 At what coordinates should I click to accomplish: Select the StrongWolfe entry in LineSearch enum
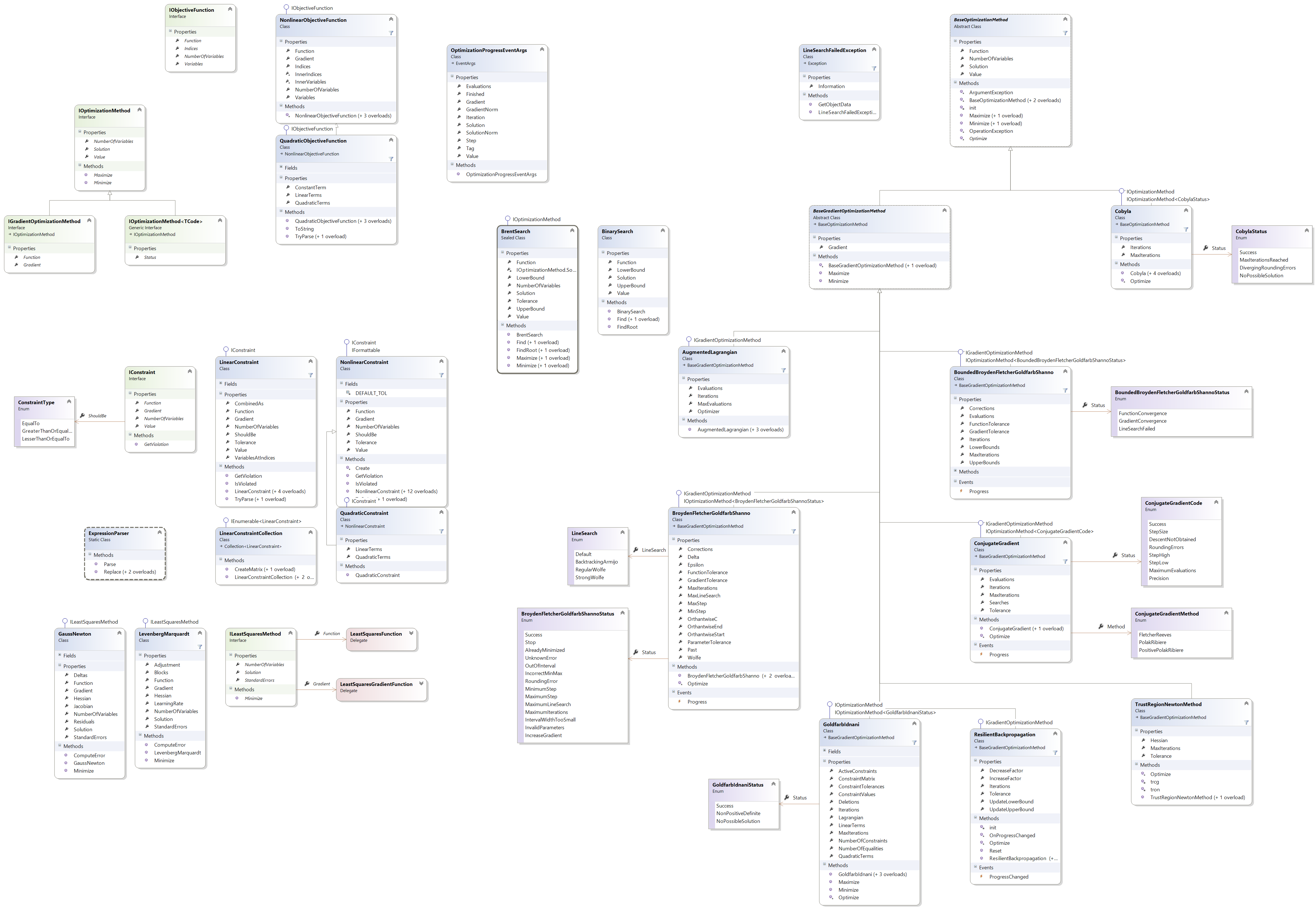click(590, 577)
